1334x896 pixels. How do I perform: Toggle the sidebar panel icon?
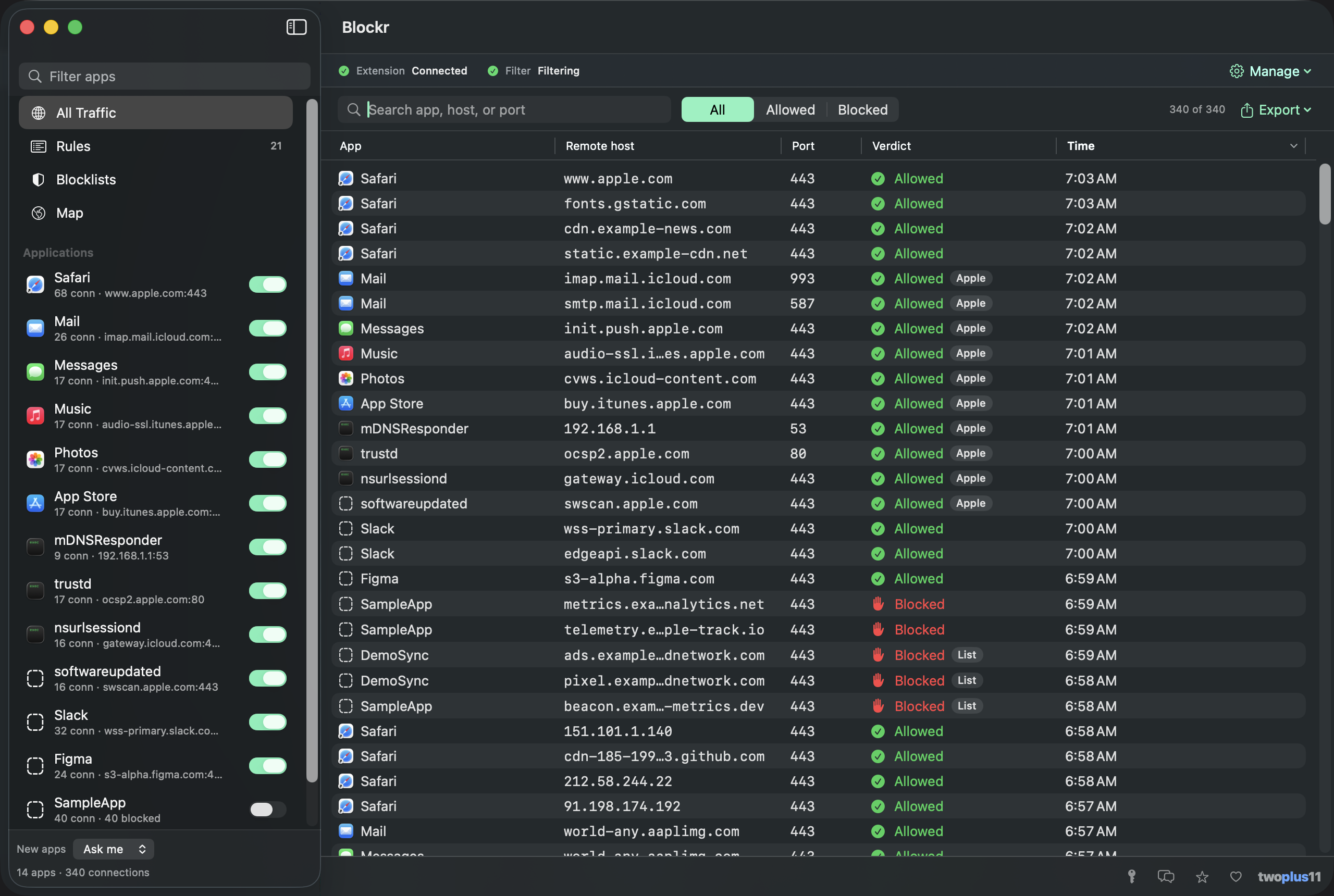click(x=296, y=27)
